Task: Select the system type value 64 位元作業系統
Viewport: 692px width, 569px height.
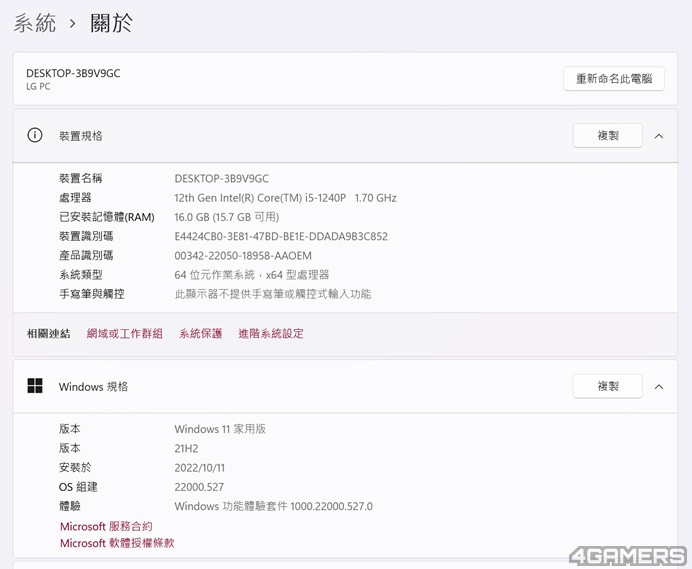Action: click(x=252, y=275)
